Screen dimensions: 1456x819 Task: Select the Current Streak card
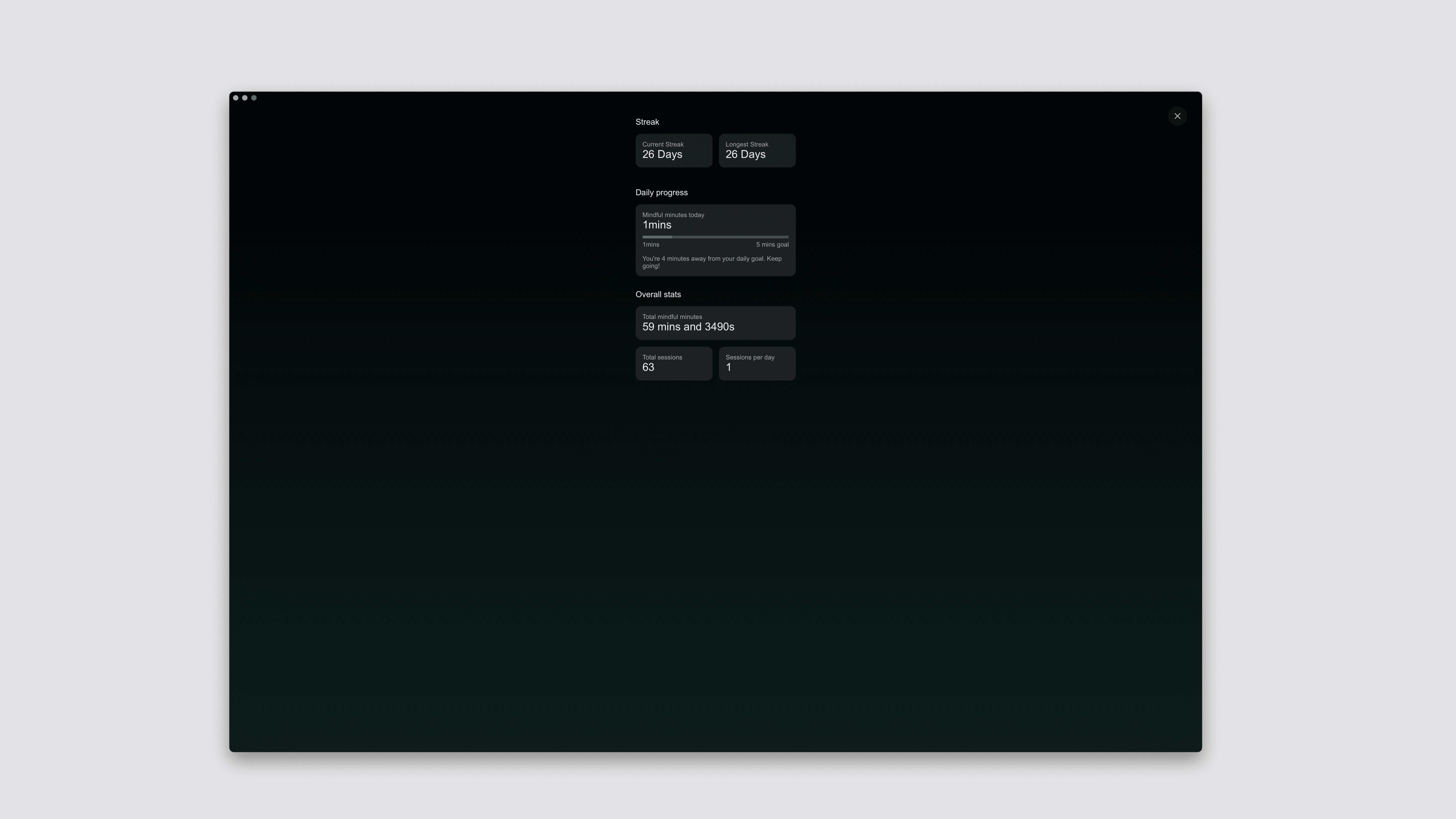click(x=673, y=150)
